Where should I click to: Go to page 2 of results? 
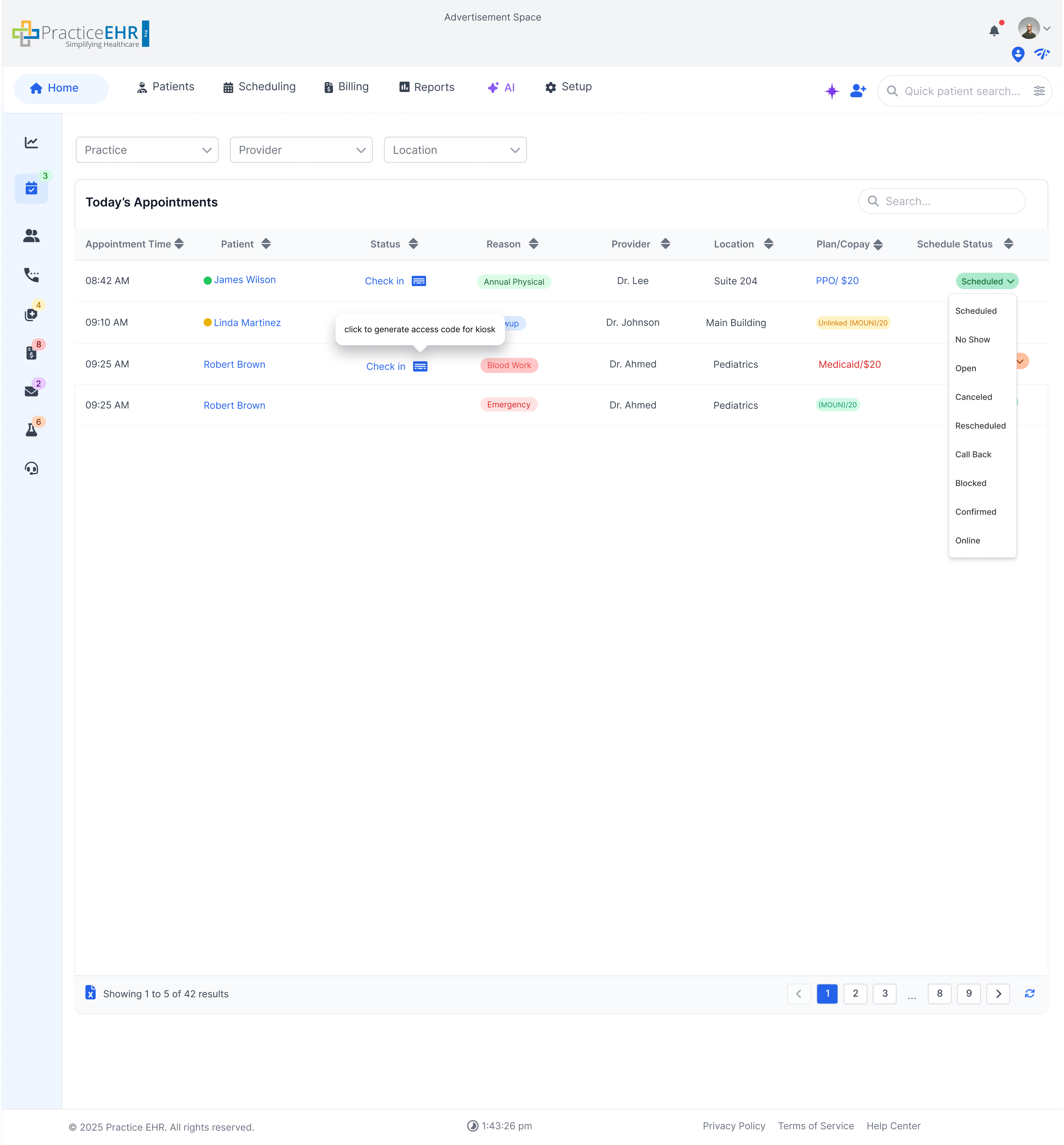(855, 993)
